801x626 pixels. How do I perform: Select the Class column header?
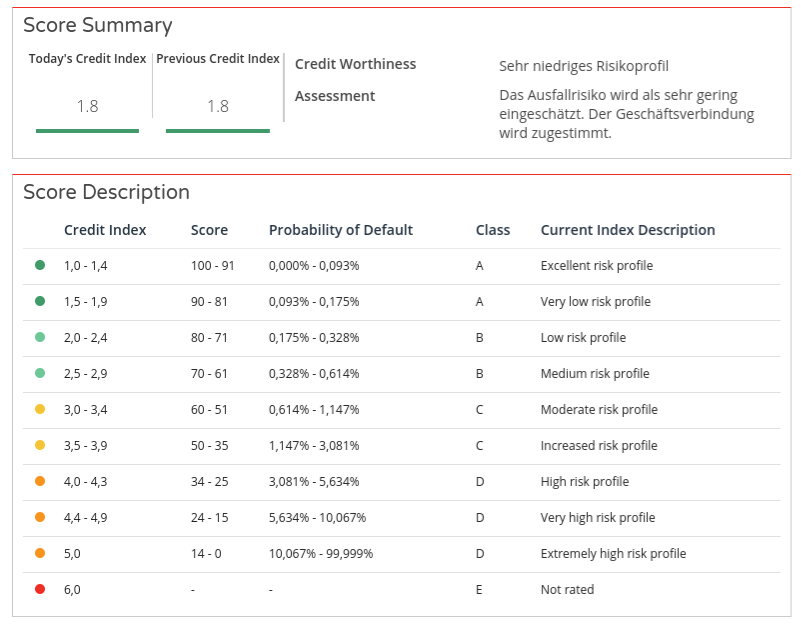492,230
